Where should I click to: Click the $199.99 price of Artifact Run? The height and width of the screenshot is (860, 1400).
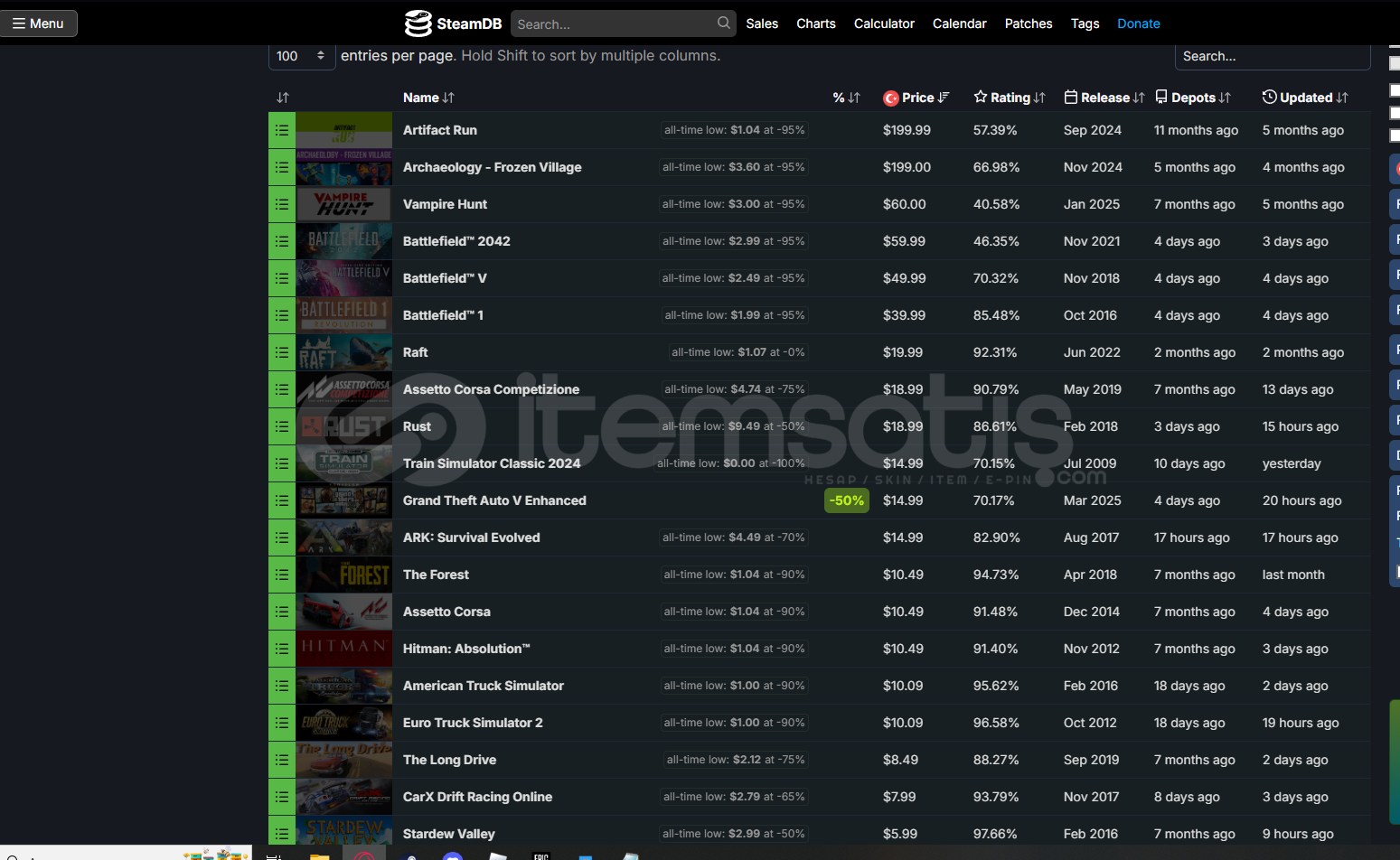(907, 130)
